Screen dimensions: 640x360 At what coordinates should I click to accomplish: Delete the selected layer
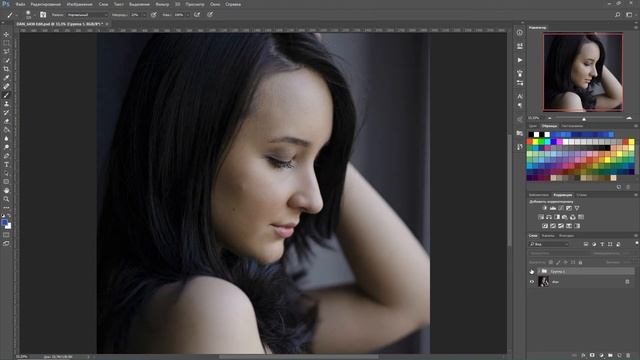pyautogui.click(x=628, y=356)
